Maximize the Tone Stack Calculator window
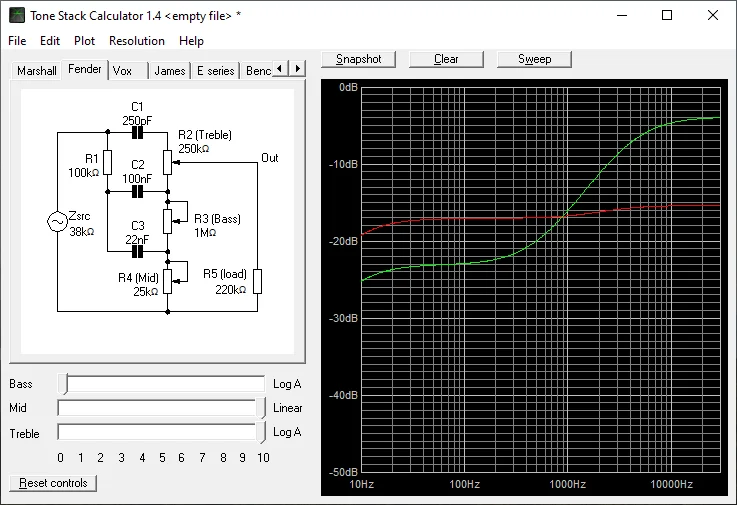 pyautogui.click(x=666, y=16)
